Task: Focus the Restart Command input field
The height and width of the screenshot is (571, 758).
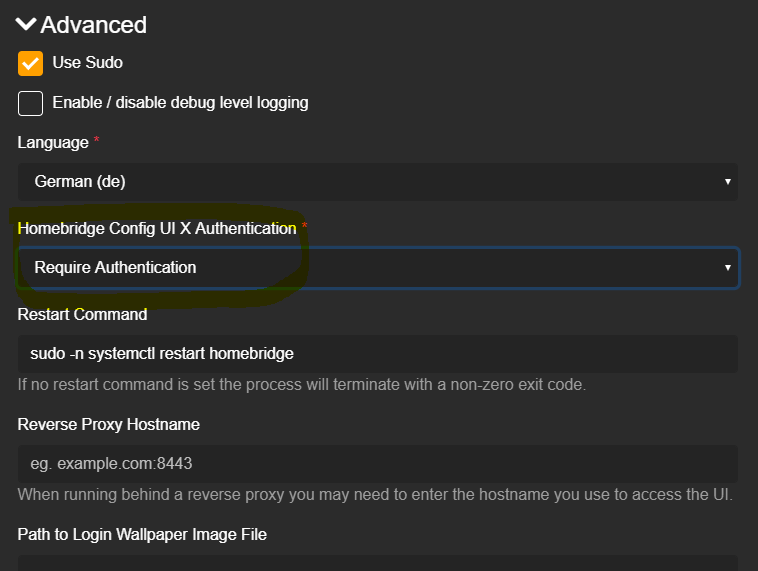Action: (x=377, y=354)
